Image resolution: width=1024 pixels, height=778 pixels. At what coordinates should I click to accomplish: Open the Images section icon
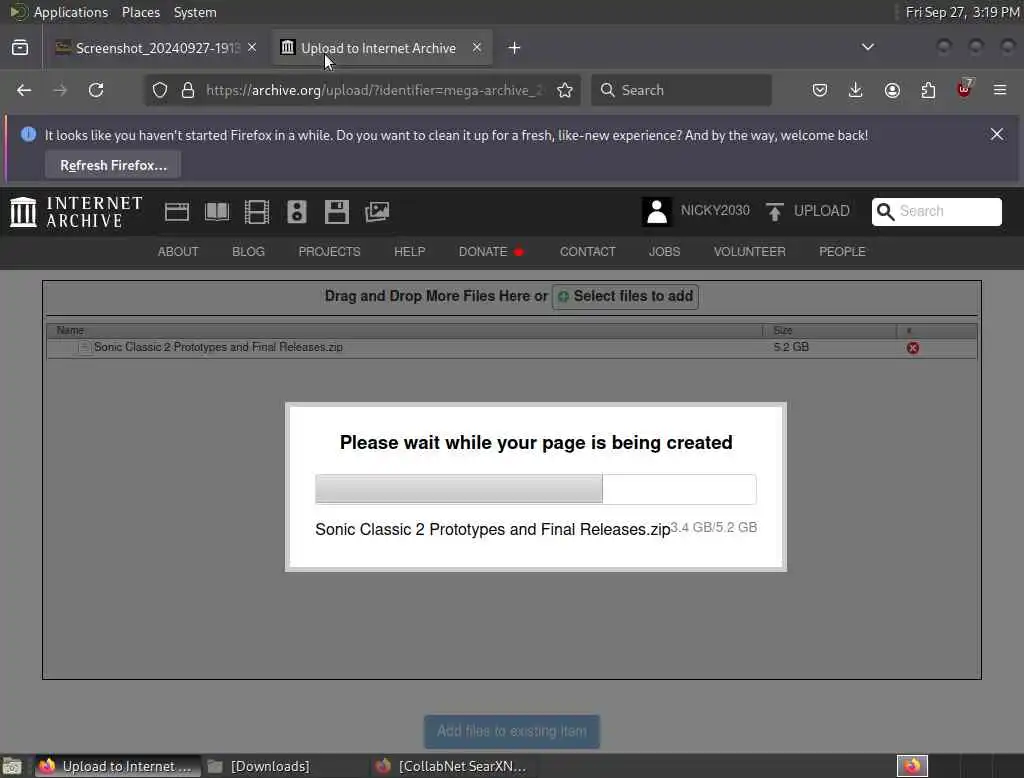(x=377, y=212)
